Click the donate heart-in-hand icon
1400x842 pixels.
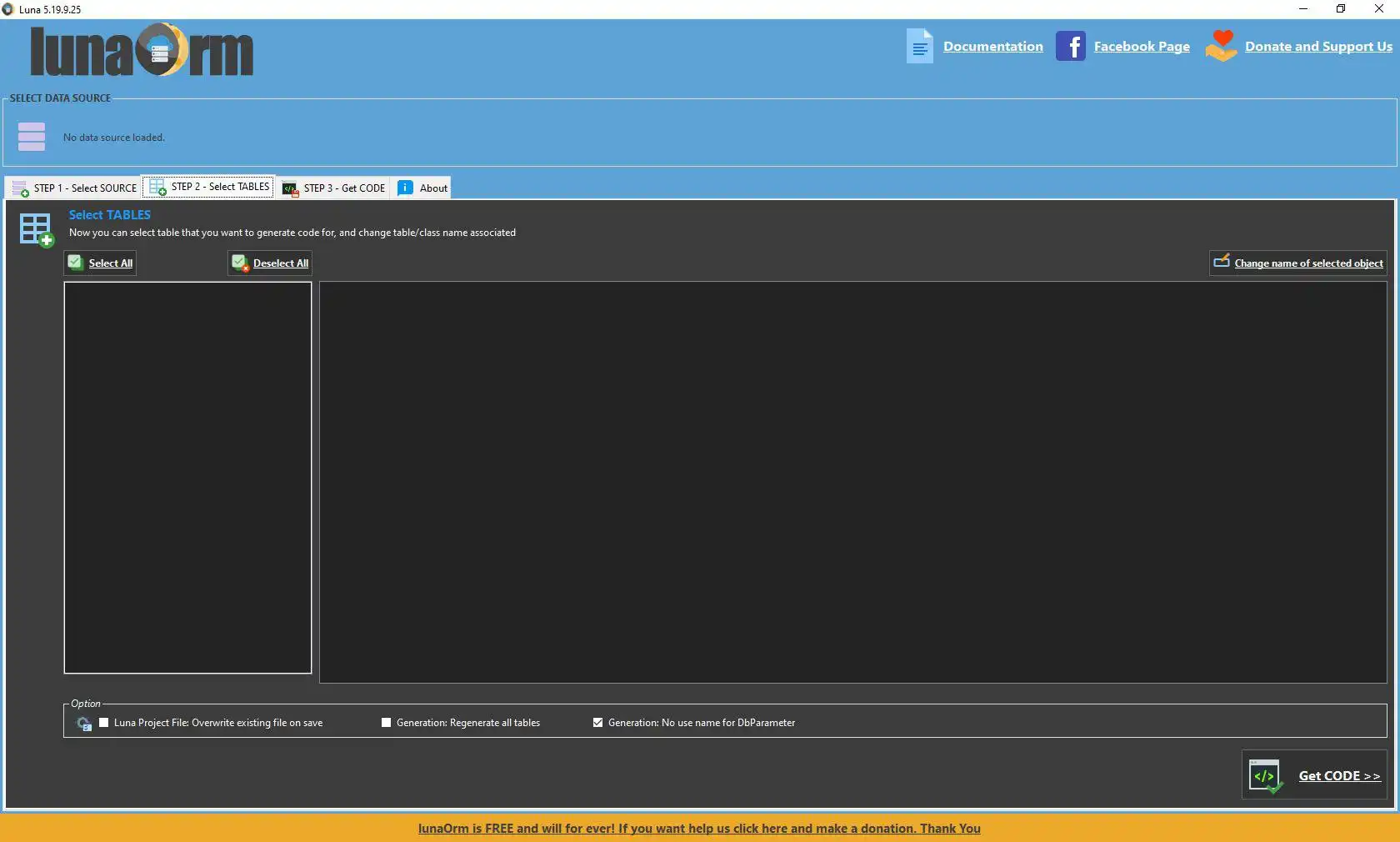coord(1221,46)
